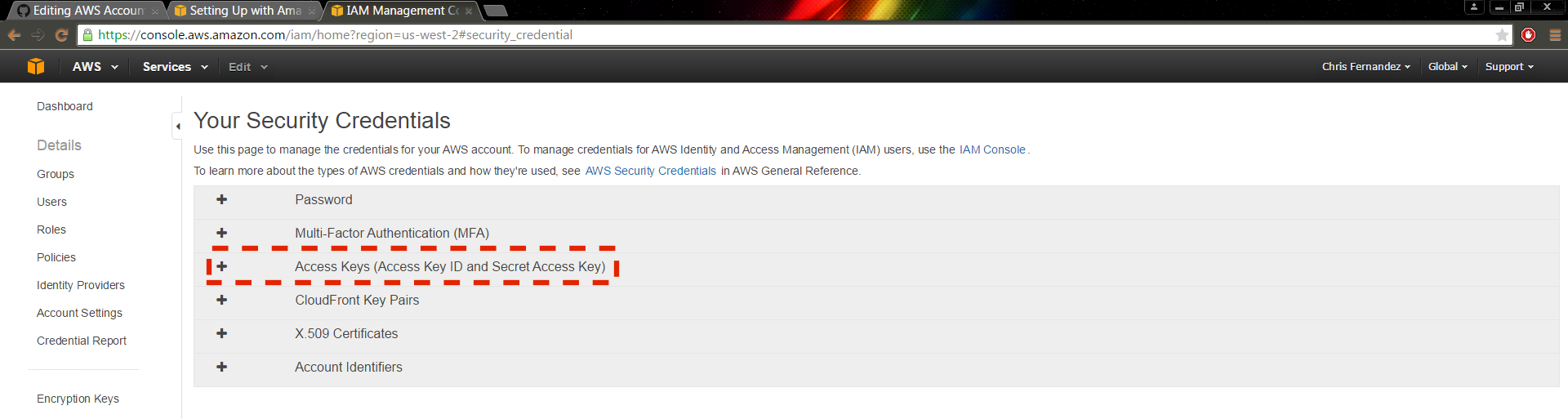Open Roles in the sidebar

(x=51, y=230)
